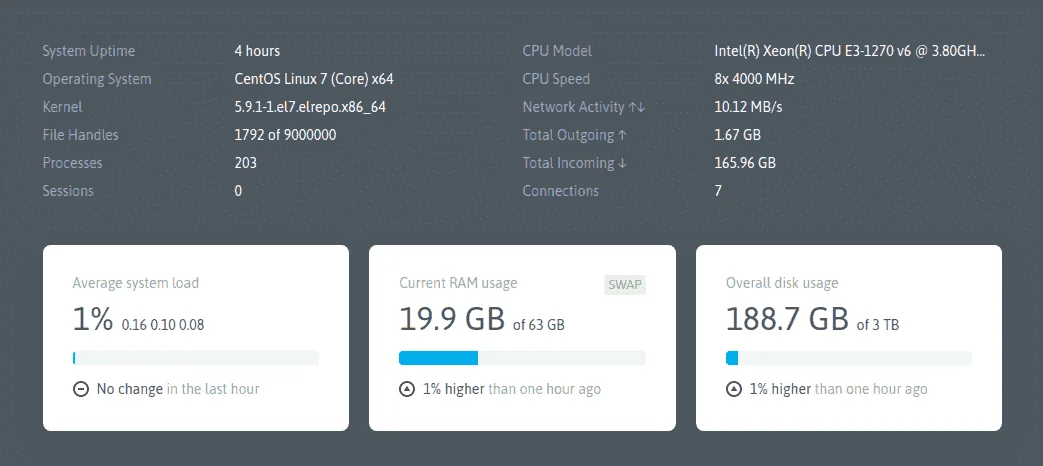Image resolution: width=1043 pixels, height=466 pixels.
Task: Click the '19.9 GB' RAM figure
Action: pos(452,319)
